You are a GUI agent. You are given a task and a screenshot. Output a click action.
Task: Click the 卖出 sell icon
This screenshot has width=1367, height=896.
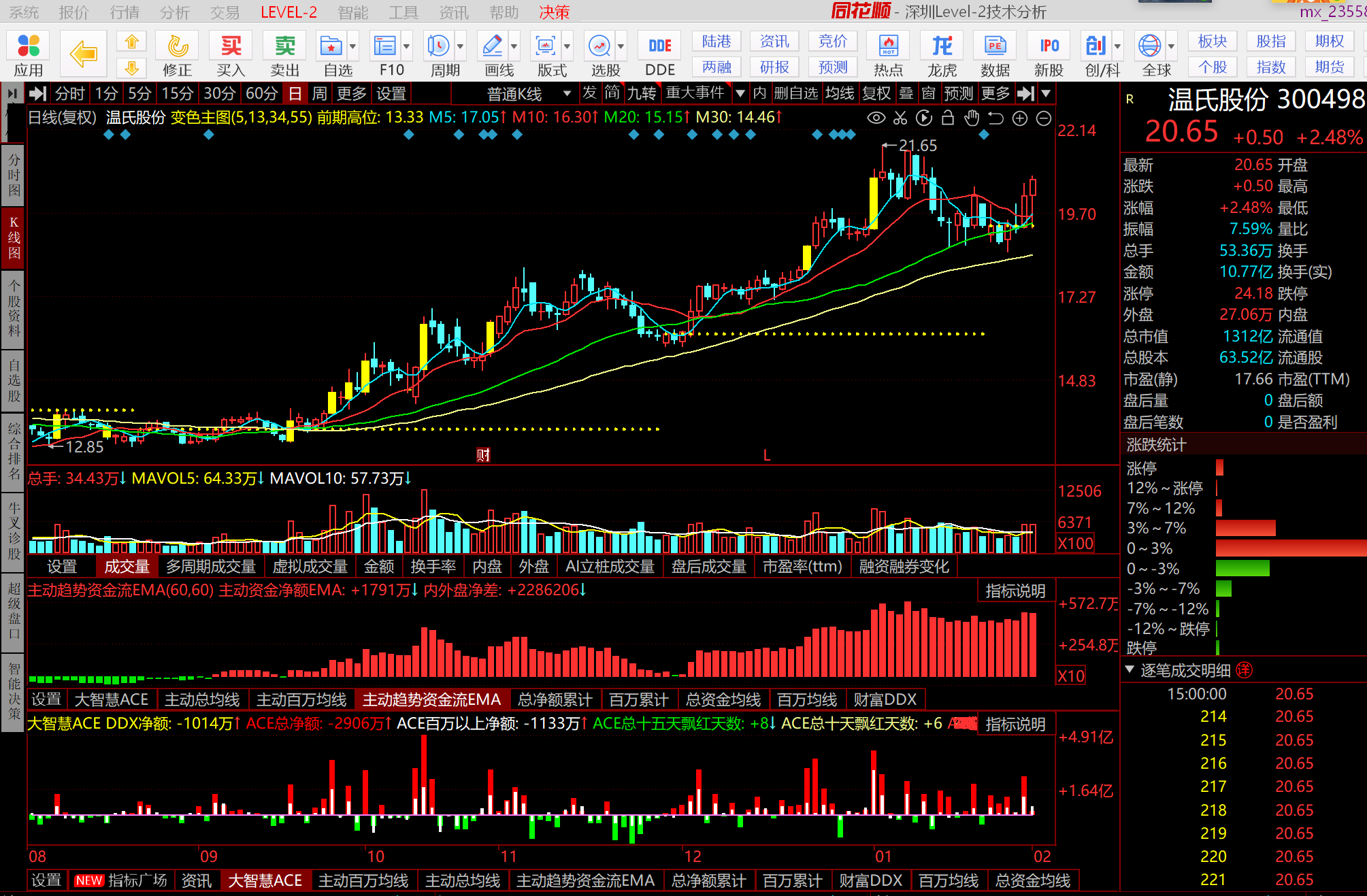(284, 54)
